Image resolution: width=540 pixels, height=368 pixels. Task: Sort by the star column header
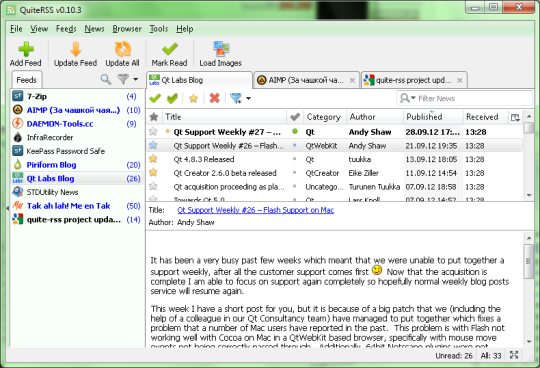(154, 117)
